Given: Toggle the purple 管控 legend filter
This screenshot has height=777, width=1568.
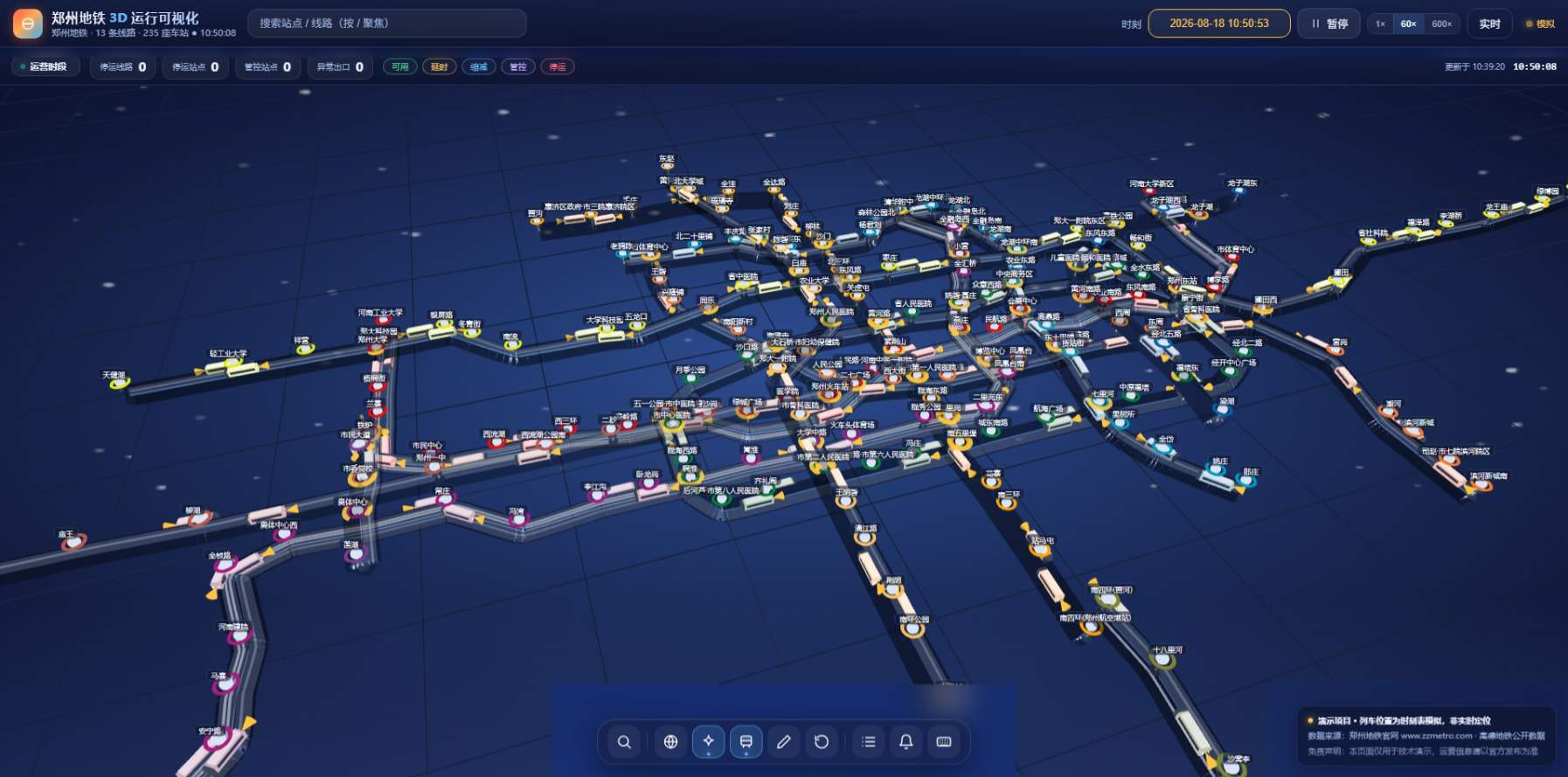Looking at the screenshot, I should 517,66.
